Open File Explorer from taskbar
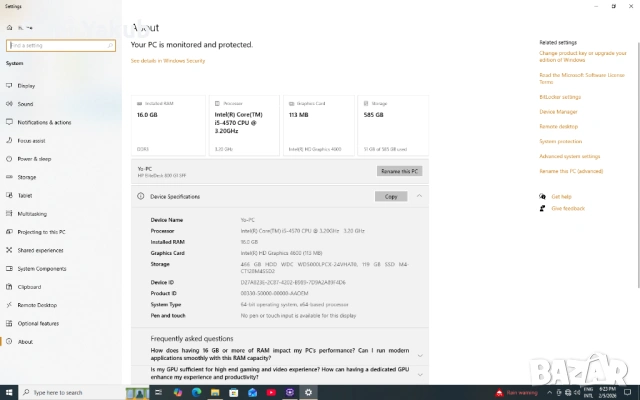The image size is (640, 400). click(x=215, y=392)
